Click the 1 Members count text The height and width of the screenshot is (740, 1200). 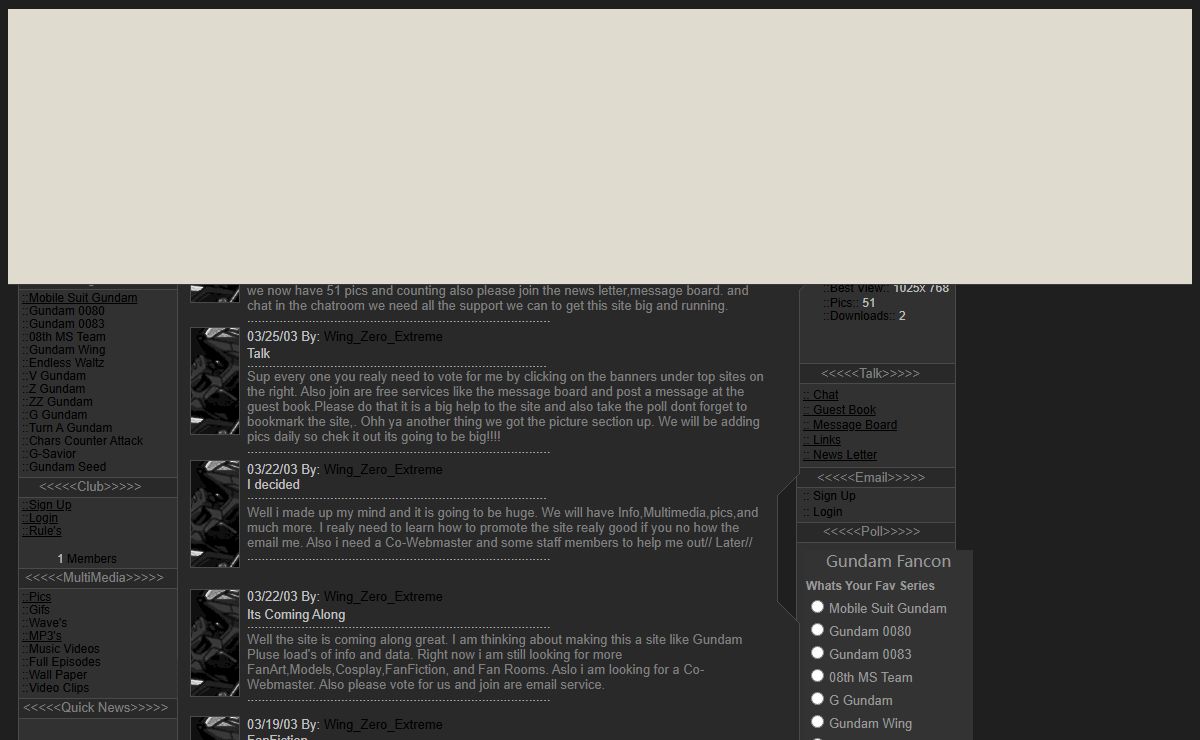tap(87, 559)
